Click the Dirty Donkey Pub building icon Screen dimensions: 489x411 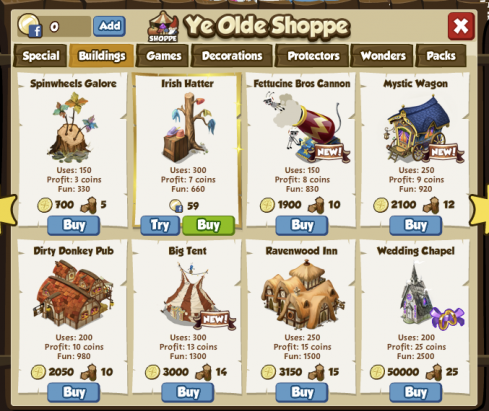tap(73, 294)
